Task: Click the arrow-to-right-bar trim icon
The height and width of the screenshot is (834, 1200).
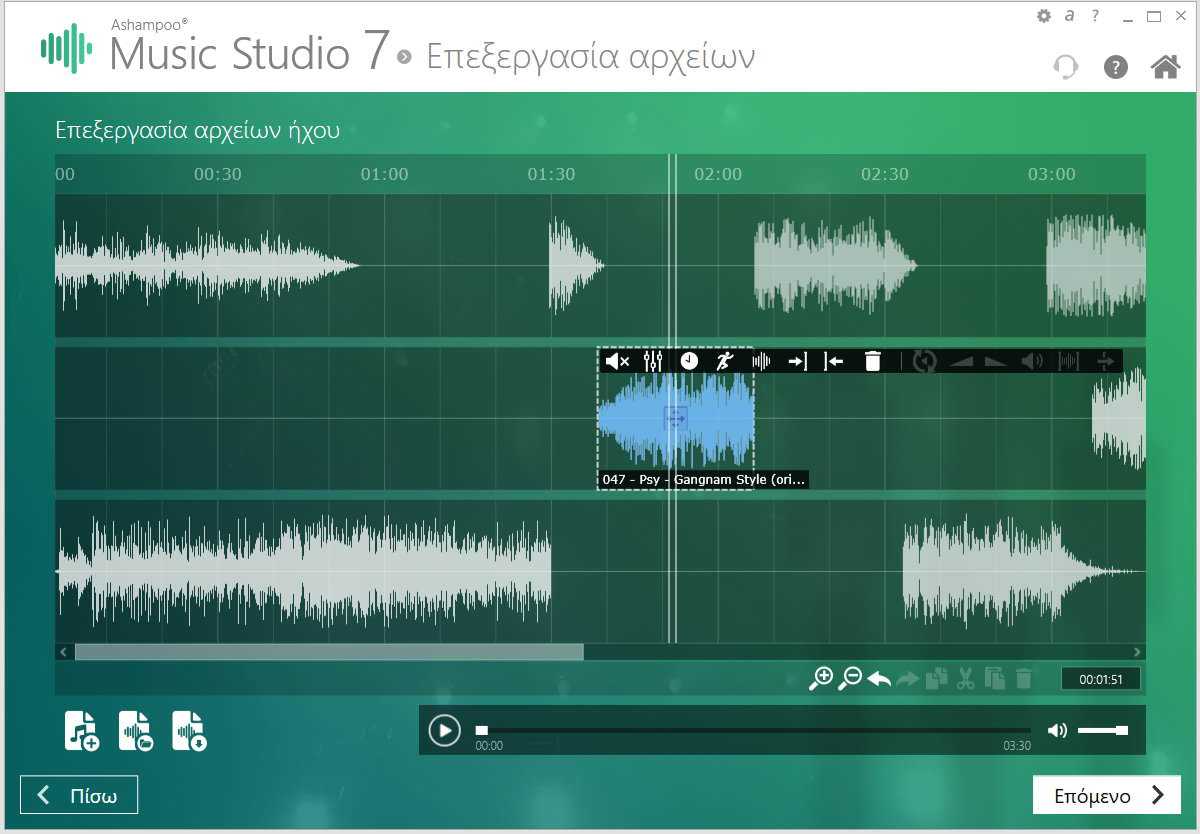Action: [797, 361]
